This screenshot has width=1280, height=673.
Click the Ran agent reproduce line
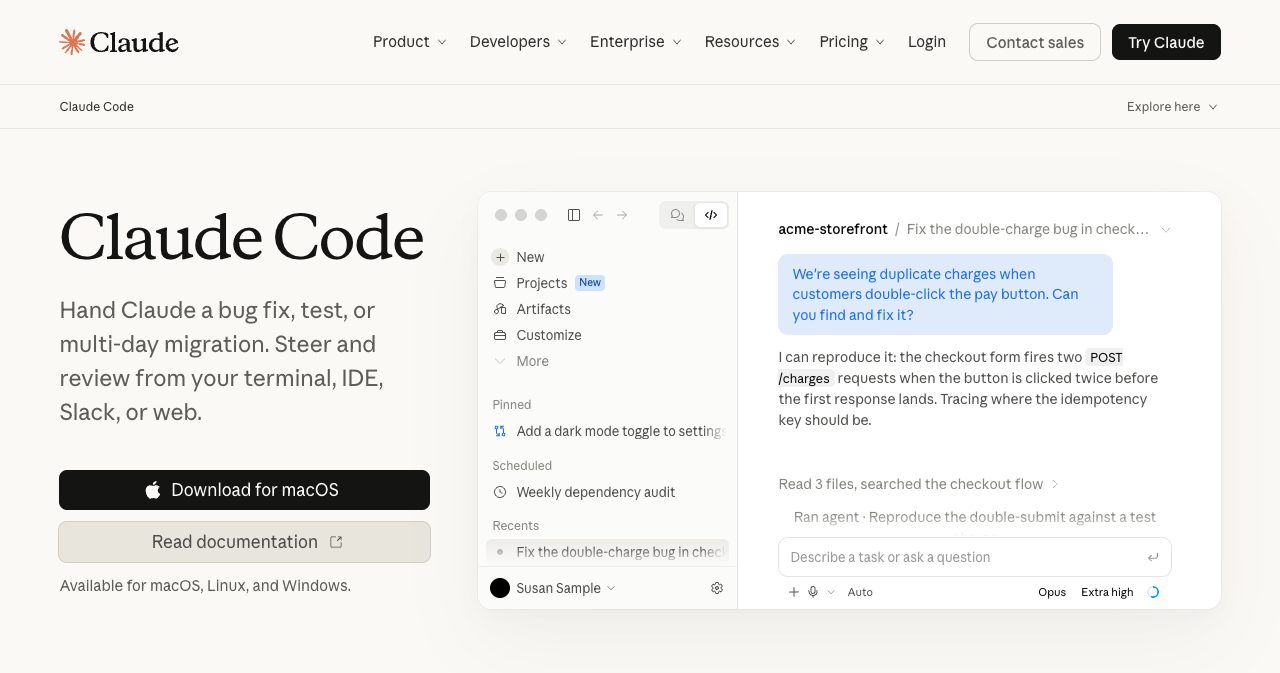point(974,517)
